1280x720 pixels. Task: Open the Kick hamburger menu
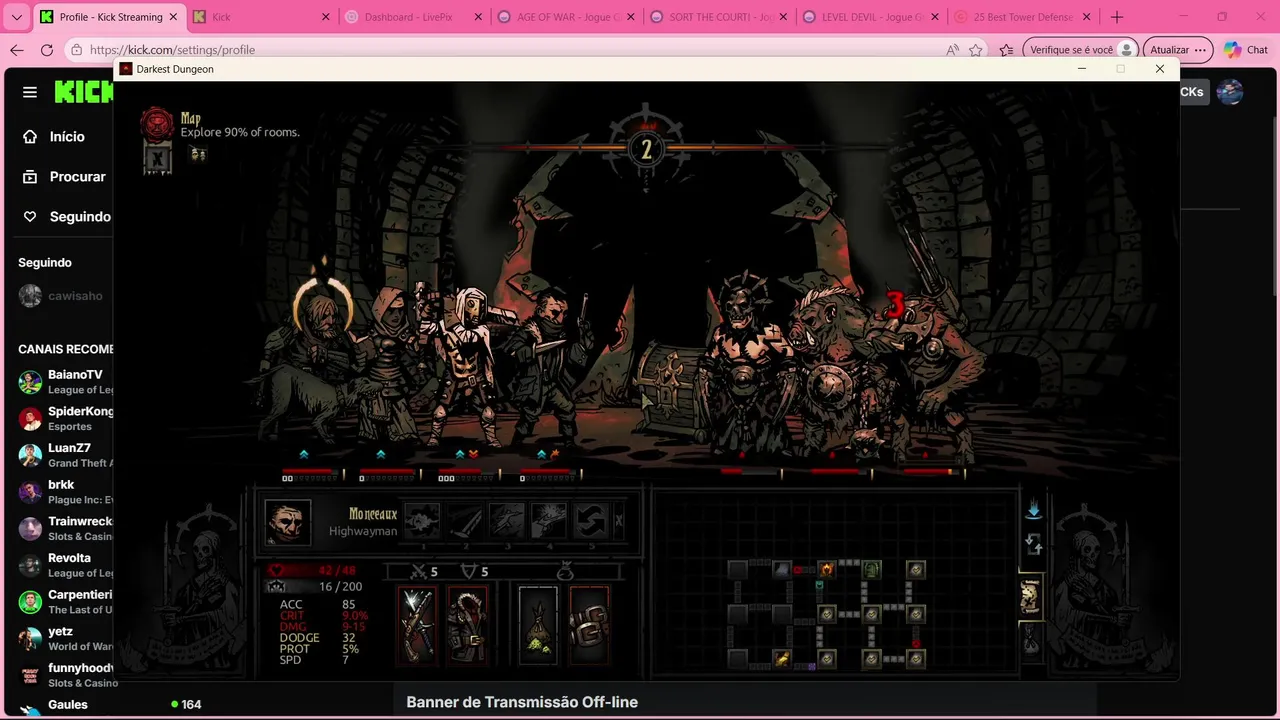(x=30, y=92)
